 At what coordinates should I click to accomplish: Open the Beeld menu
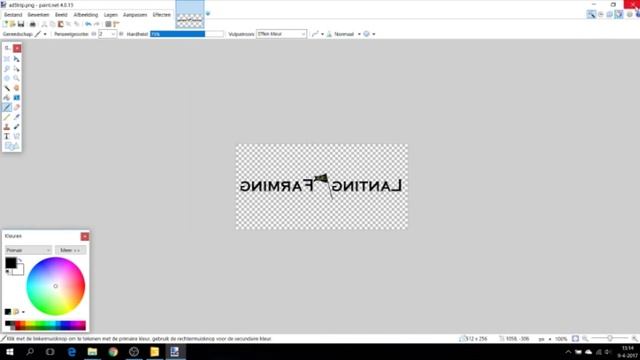61,15
